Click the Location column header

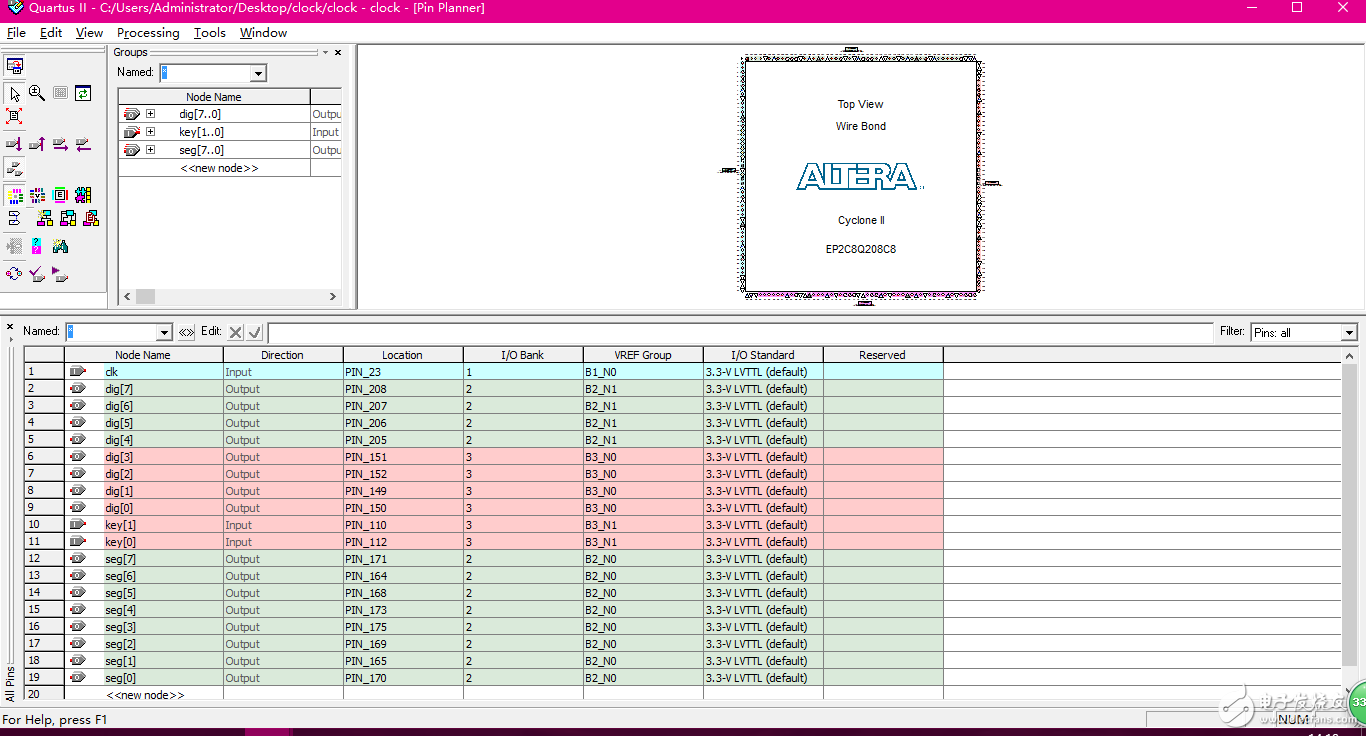(x=402, y=355)
